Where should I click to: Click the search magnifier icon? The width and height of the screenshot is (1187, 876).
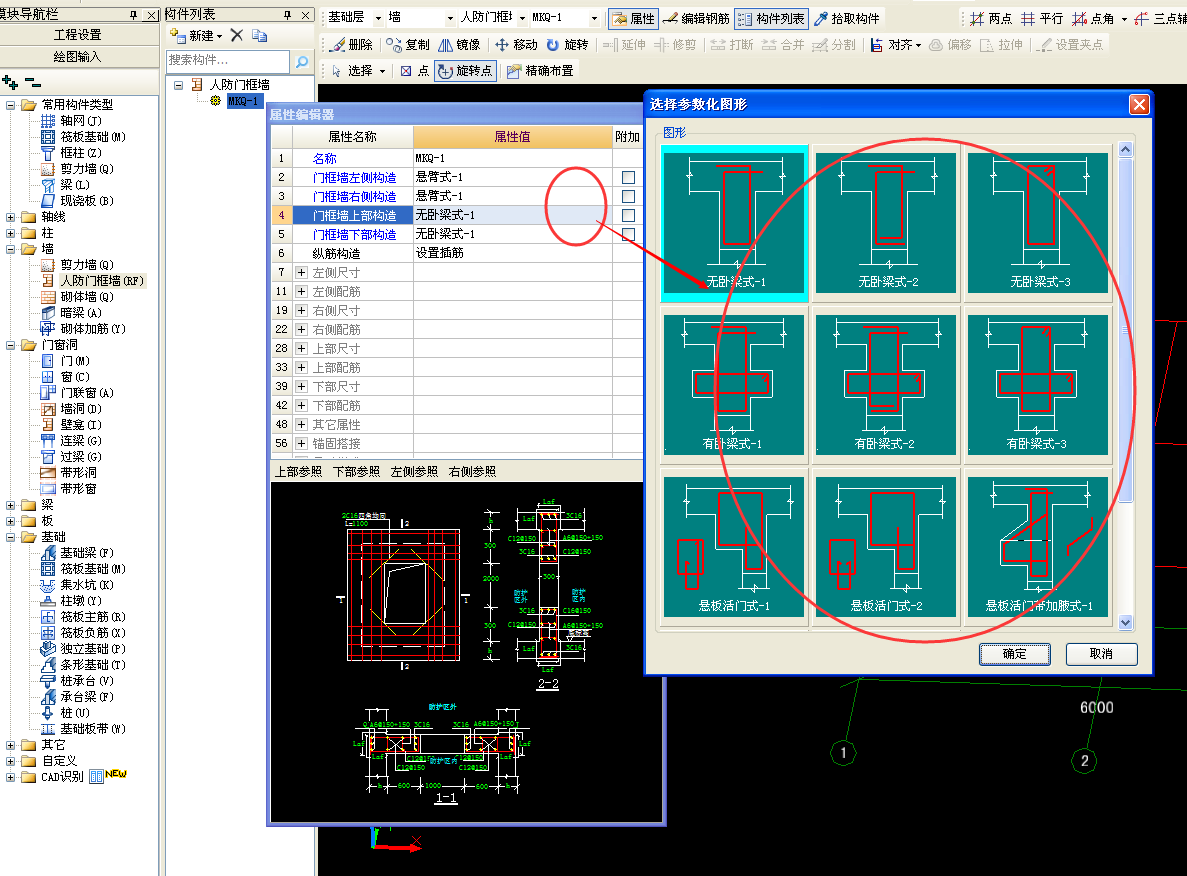pyautogui.click(x=301, y=61)
